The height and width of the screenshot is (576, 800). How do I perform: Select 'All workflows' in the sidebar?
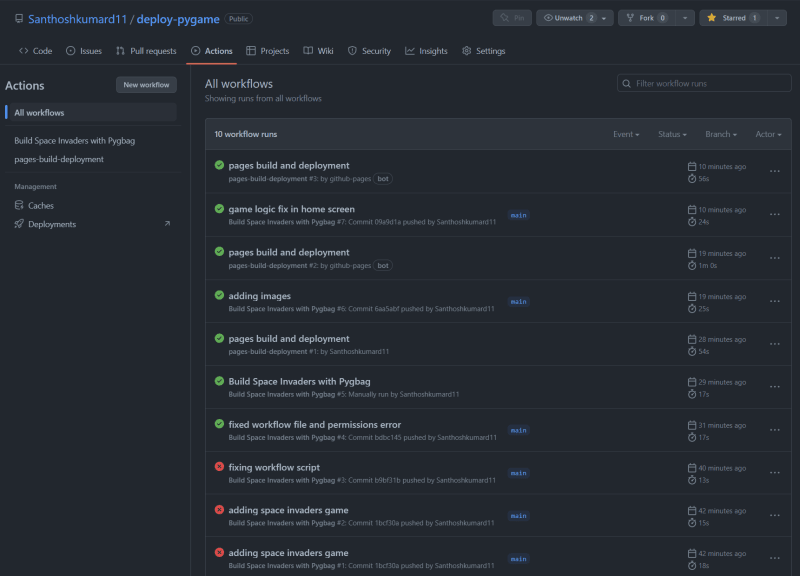(x=91, y=113)
